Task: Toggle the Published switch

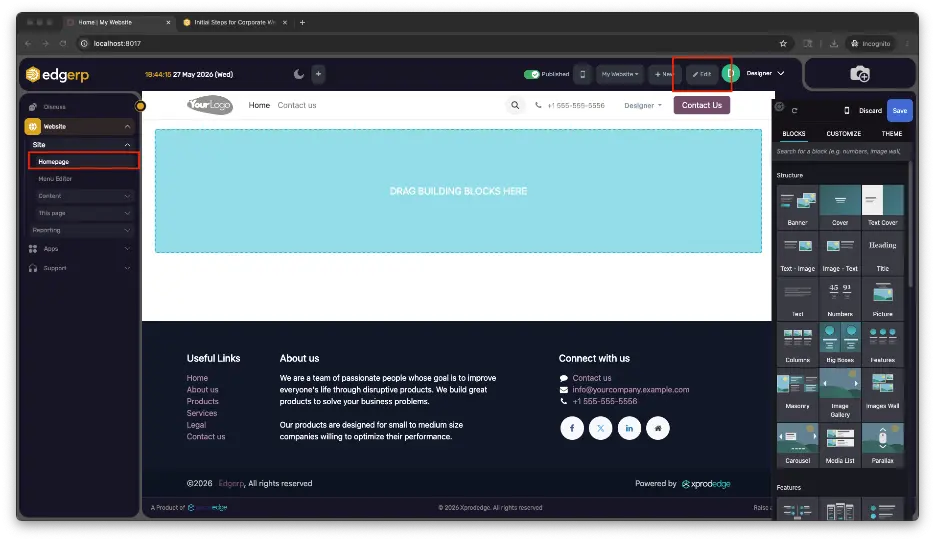Action: coord(531,74)
